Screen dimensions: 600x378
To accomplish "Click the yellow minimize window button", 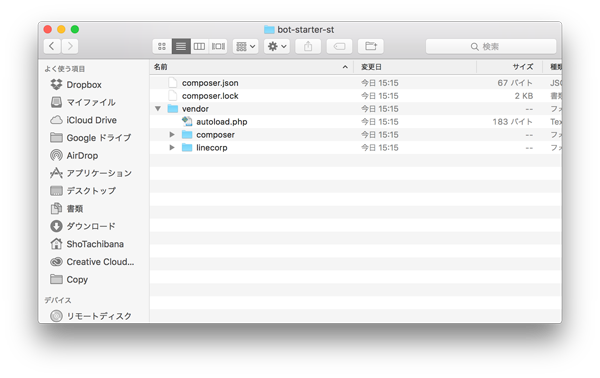I will 61,29.
